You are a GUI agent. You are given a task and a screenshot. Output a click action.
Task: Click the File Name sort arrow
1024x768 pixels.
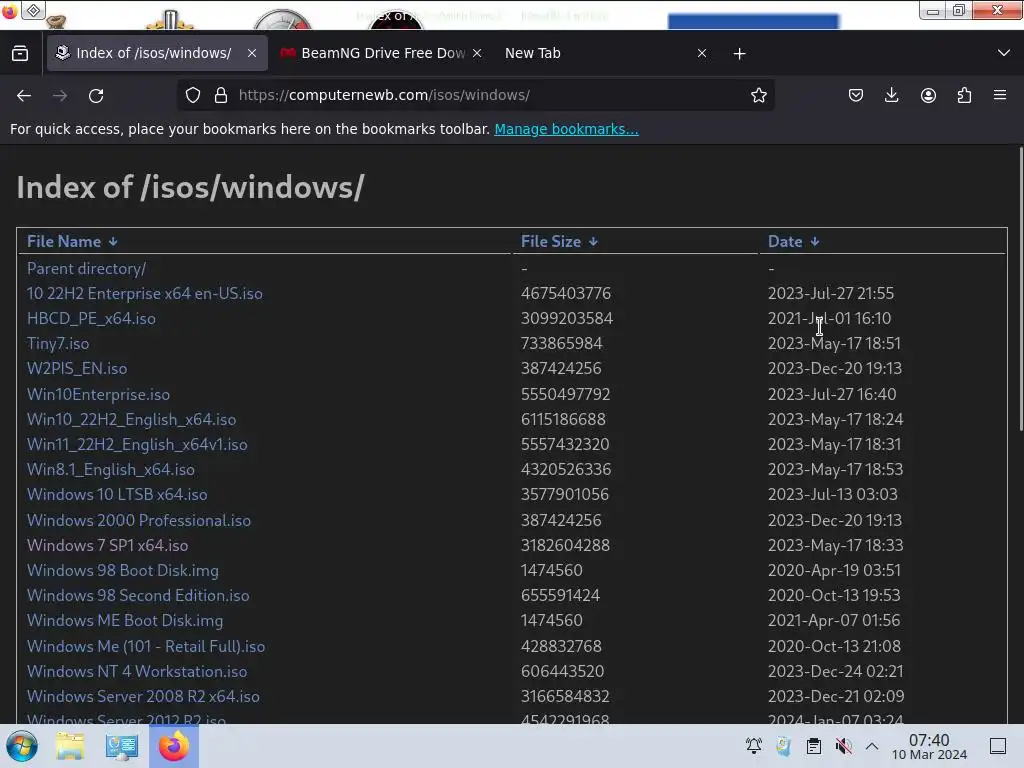[113, 242]
